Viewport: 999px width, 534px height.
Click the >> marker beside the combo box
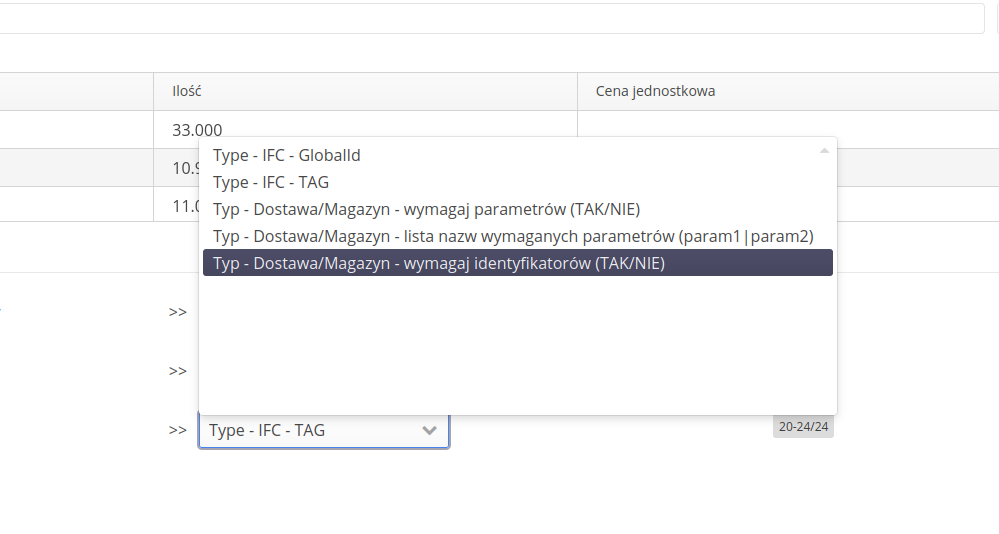tap(178, 430)
